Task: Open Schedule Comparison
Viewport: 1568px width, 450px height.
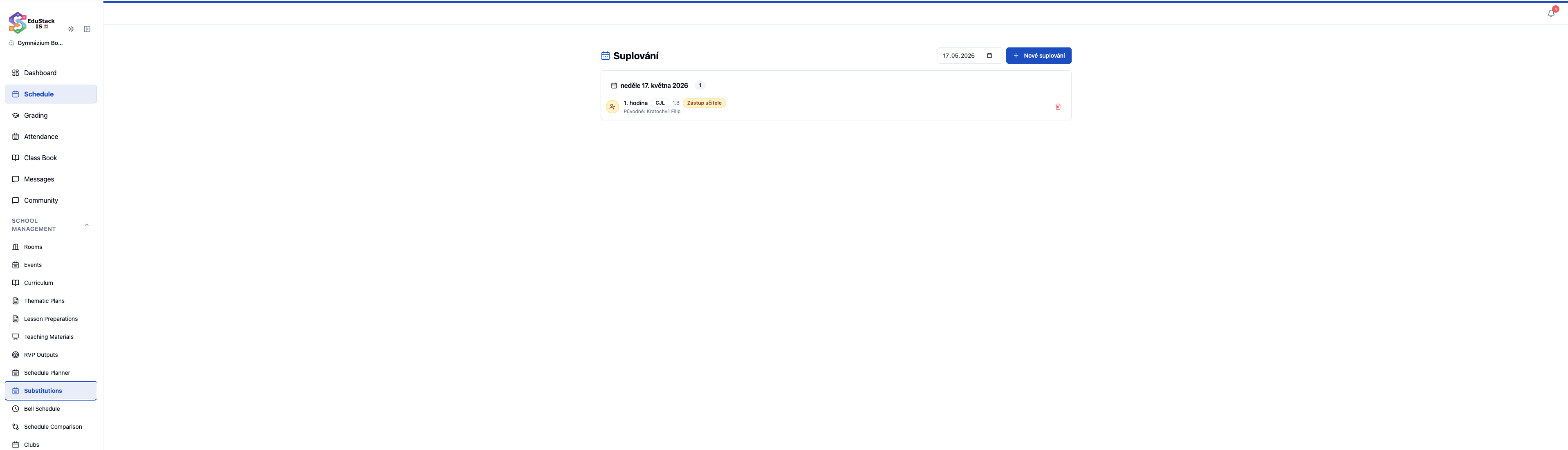Action: (x=51, y=427)
